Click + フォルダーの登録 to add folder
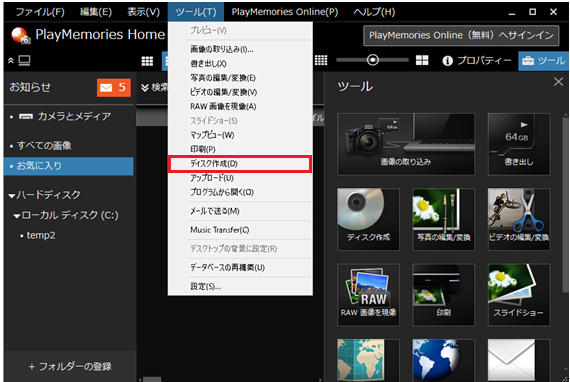This screenshot has height=382, width=570. pyautogui.click(x=70, y=366)
